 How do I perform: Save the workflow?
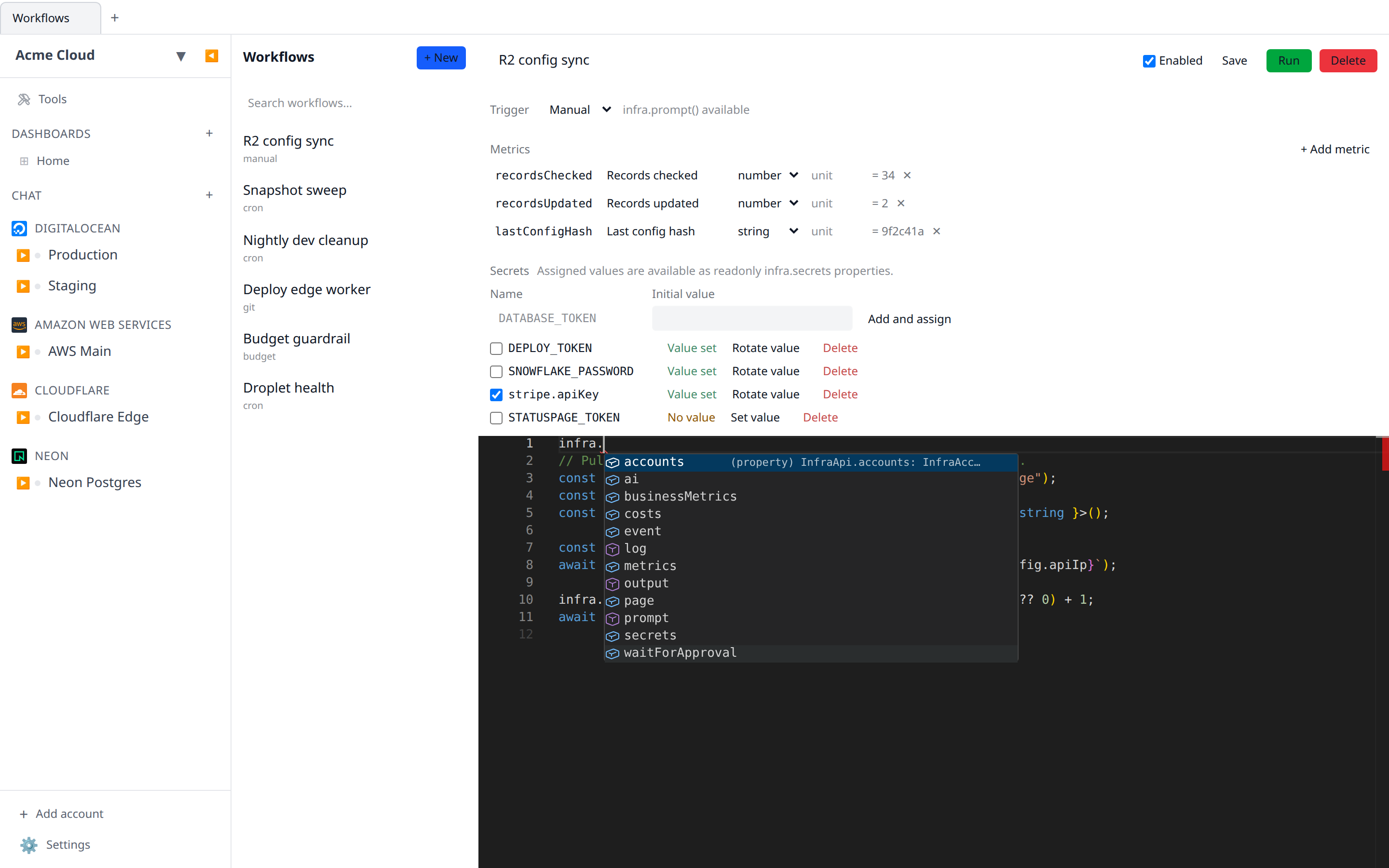[x=1234, y=61]
